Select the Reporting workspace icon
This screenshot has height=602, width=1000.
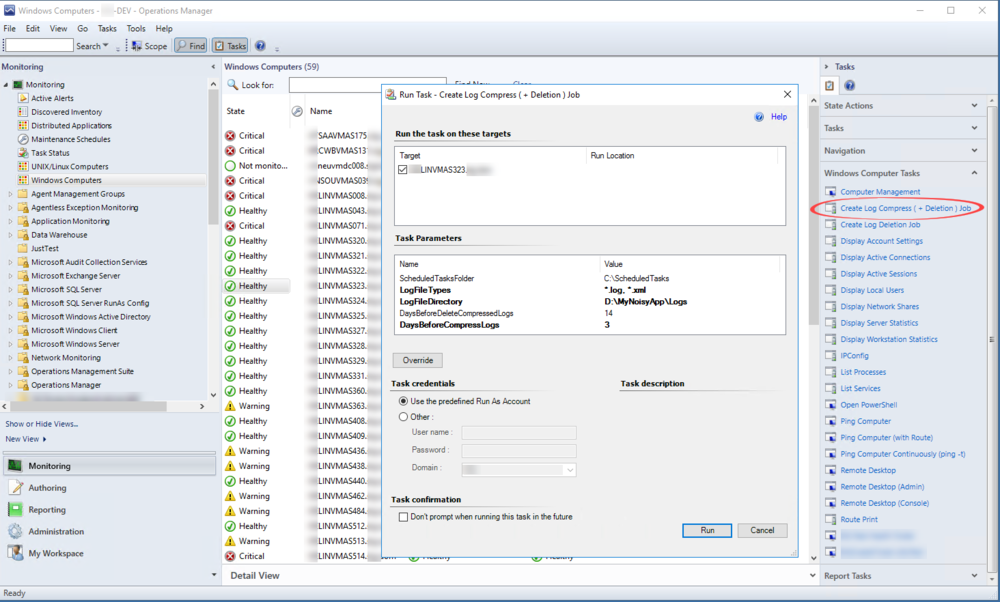coord(16,510)
